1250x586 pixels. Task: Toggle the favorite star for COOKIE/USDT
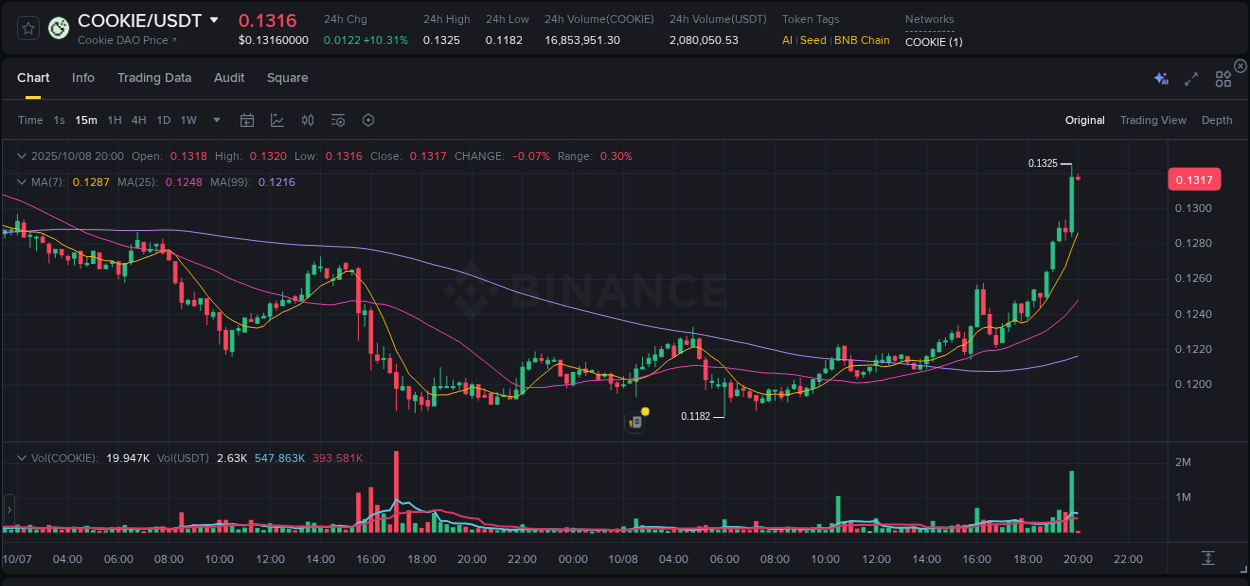click(x=29, y=27)
